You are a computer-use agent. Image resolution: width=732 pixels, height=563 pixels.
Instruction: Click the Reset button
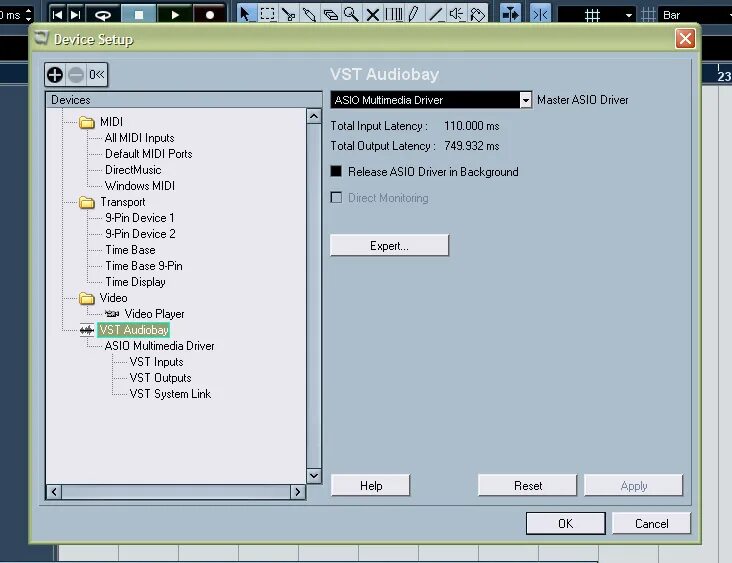click(x=528, y=486)
